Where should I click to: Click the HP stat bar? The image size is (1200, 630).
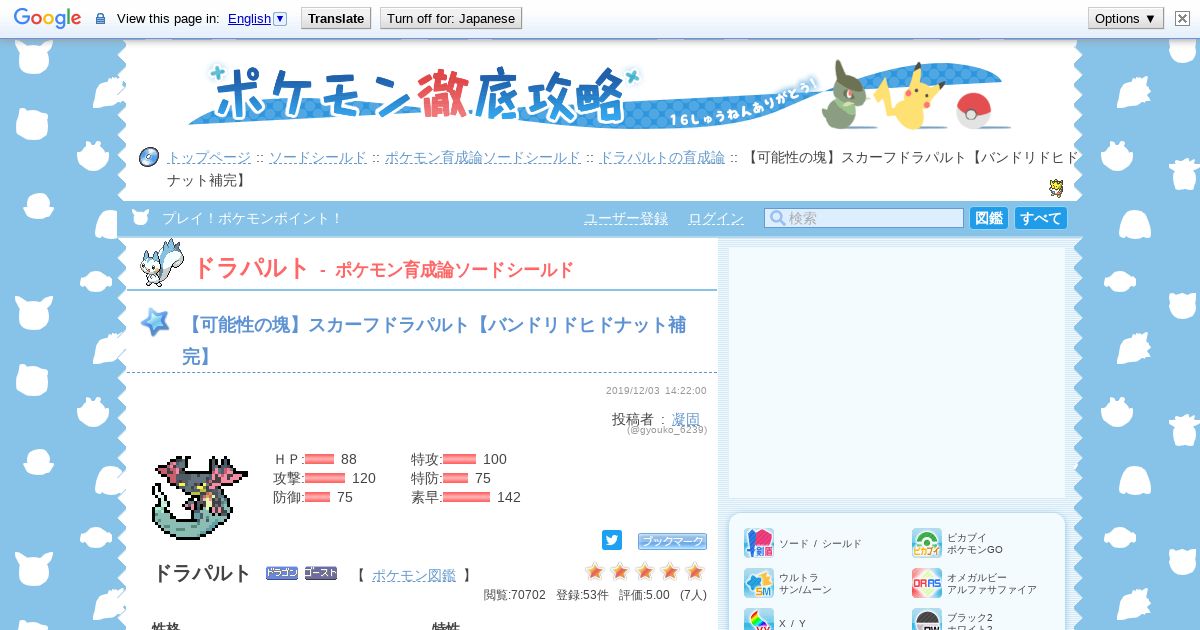tap(319, 460)
